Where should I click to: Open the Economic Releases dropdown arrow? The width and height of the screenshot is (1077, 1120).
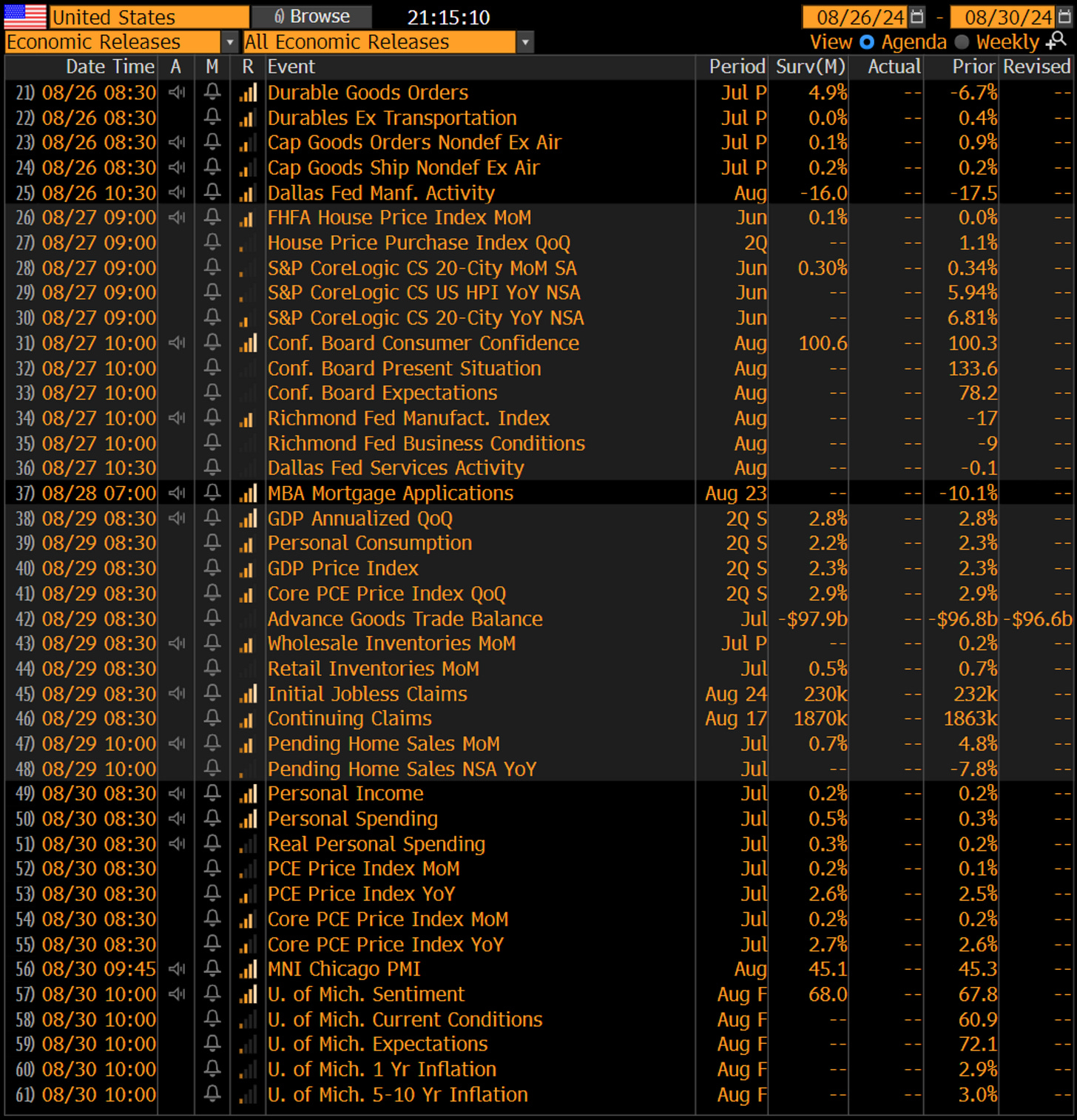(x=229, y=42)
